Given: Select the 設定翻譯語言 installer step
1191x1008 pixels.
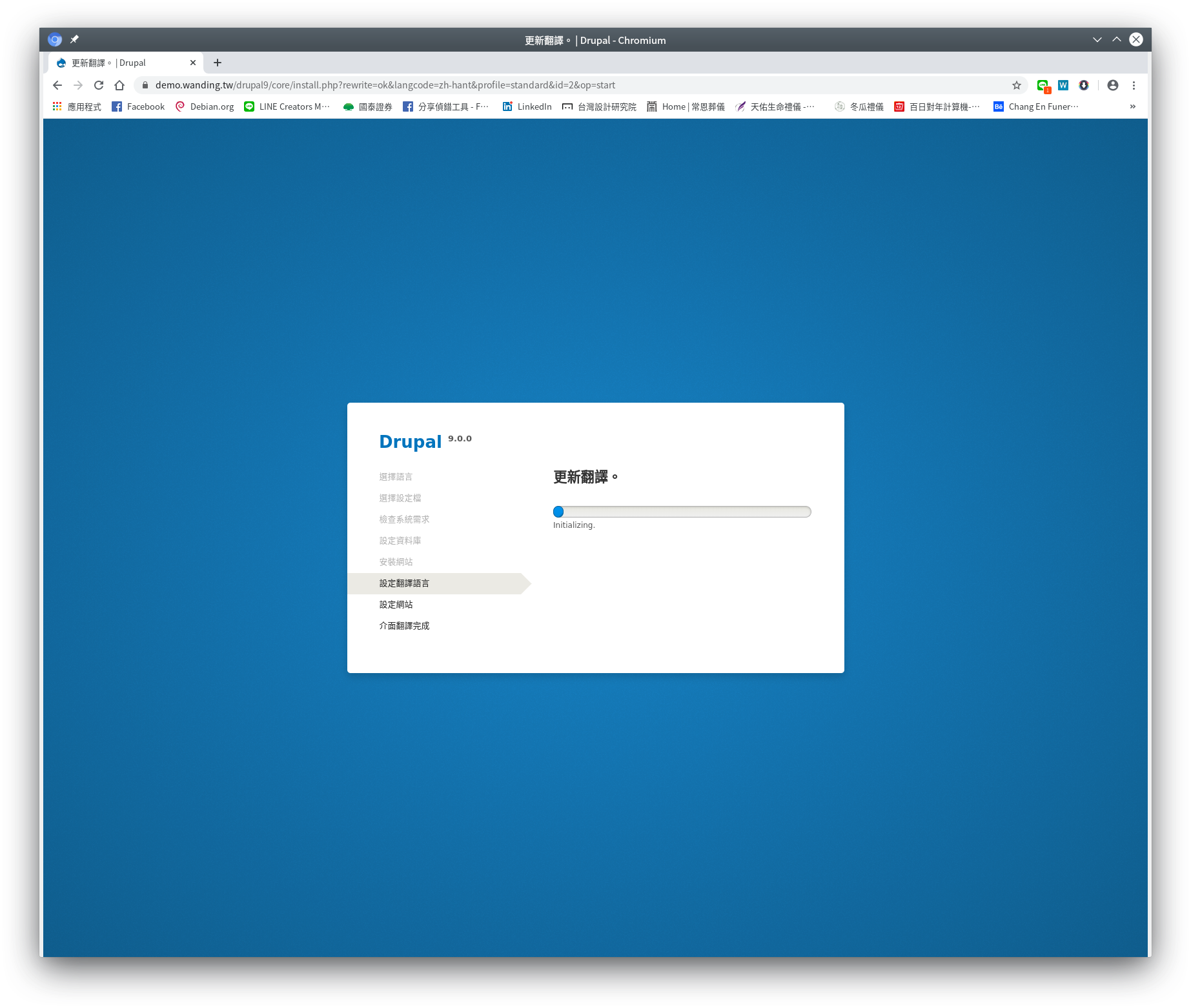Looking at the screenshot, I should point(404,583).
